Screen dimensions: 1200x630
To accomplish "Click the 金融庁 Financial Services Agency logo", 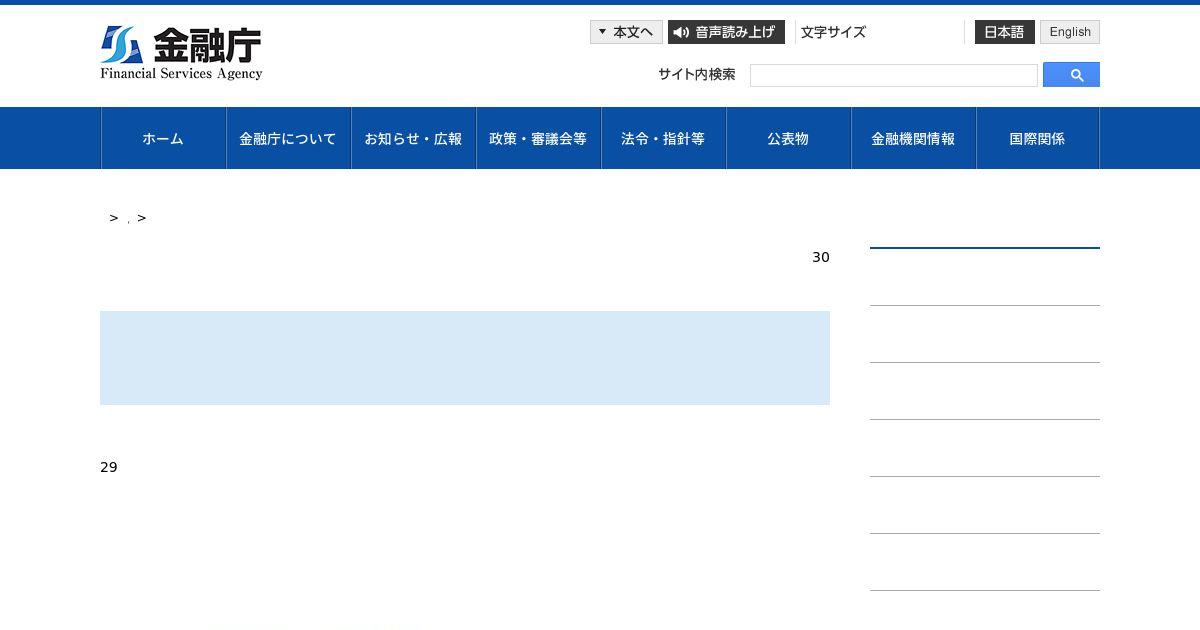I will coord(181,53).
